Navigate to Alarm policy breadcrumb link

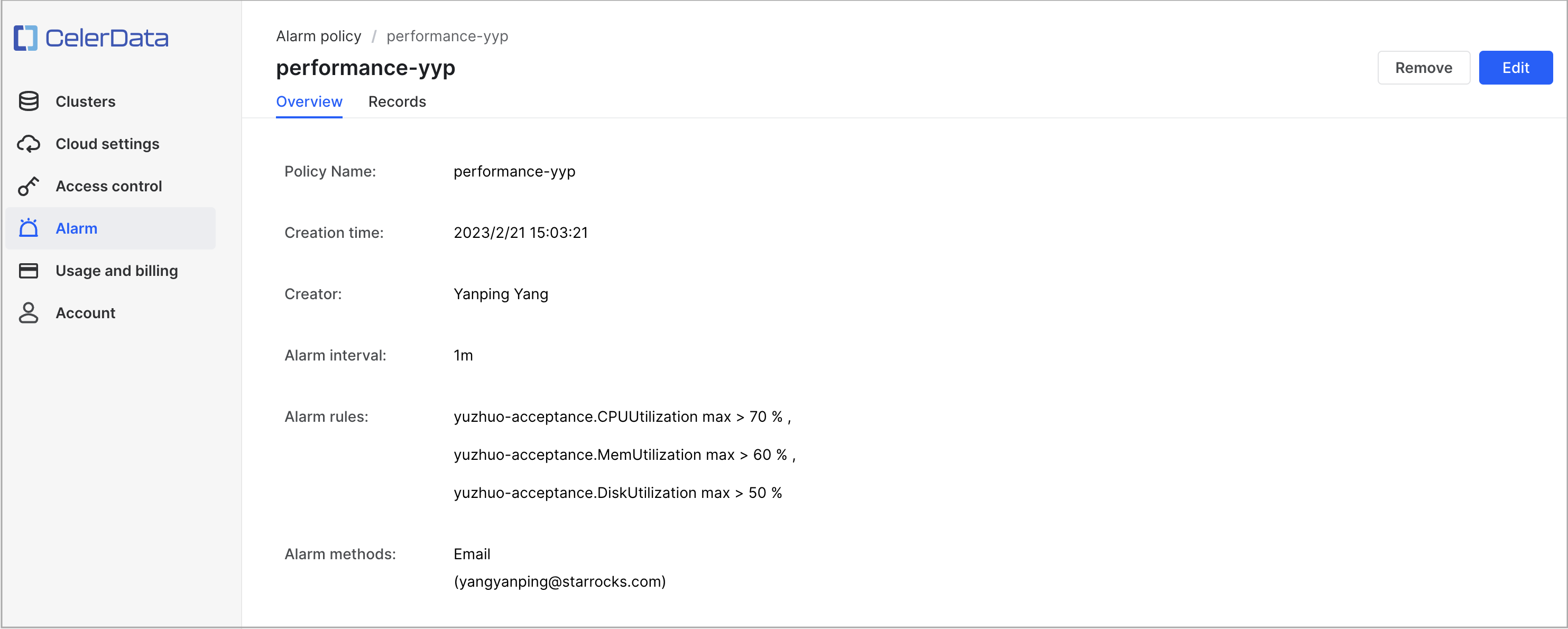pos(318,36)
